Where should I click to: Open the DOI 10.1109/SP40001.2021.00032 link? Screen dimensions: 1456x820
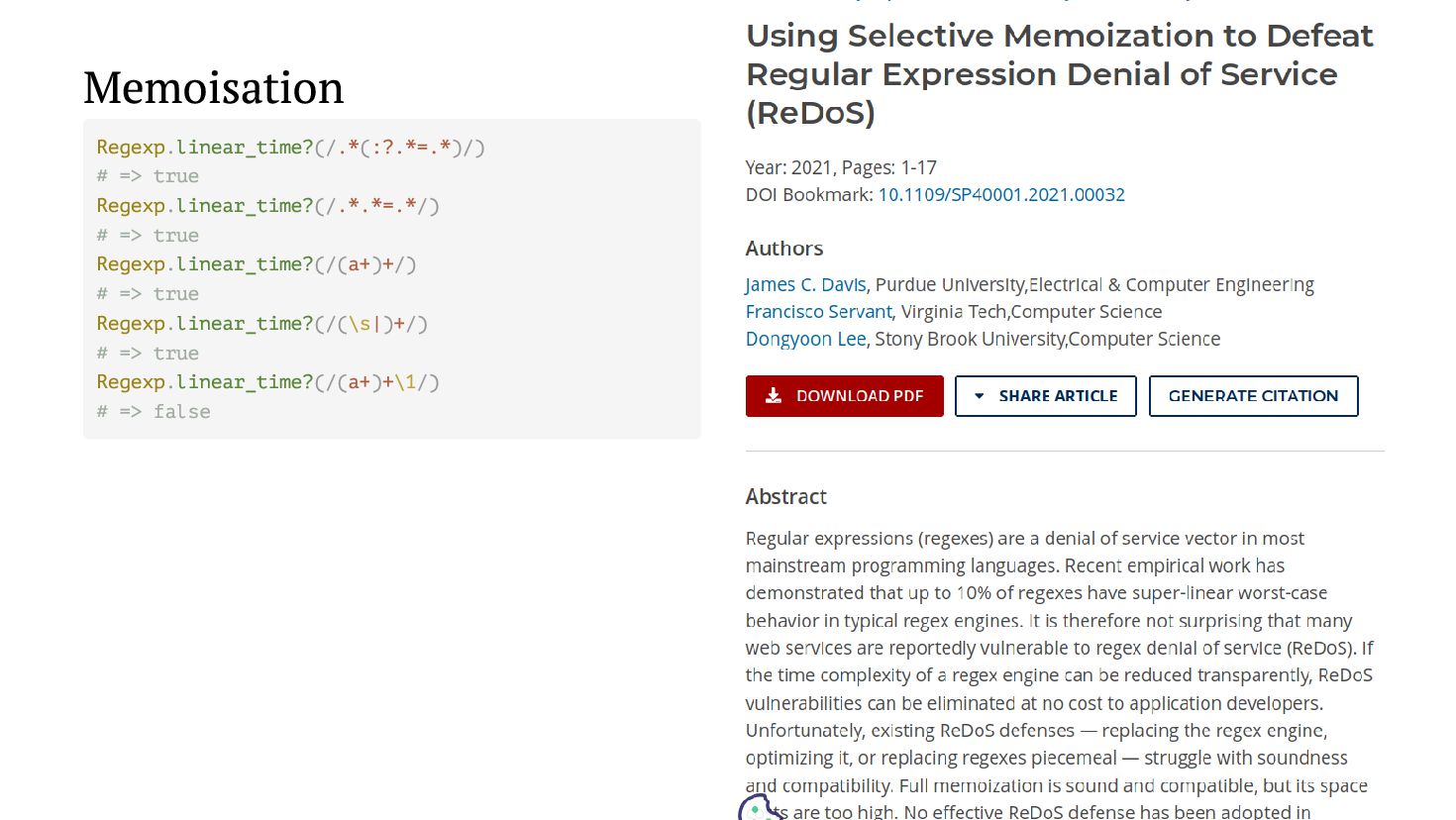1001,194
